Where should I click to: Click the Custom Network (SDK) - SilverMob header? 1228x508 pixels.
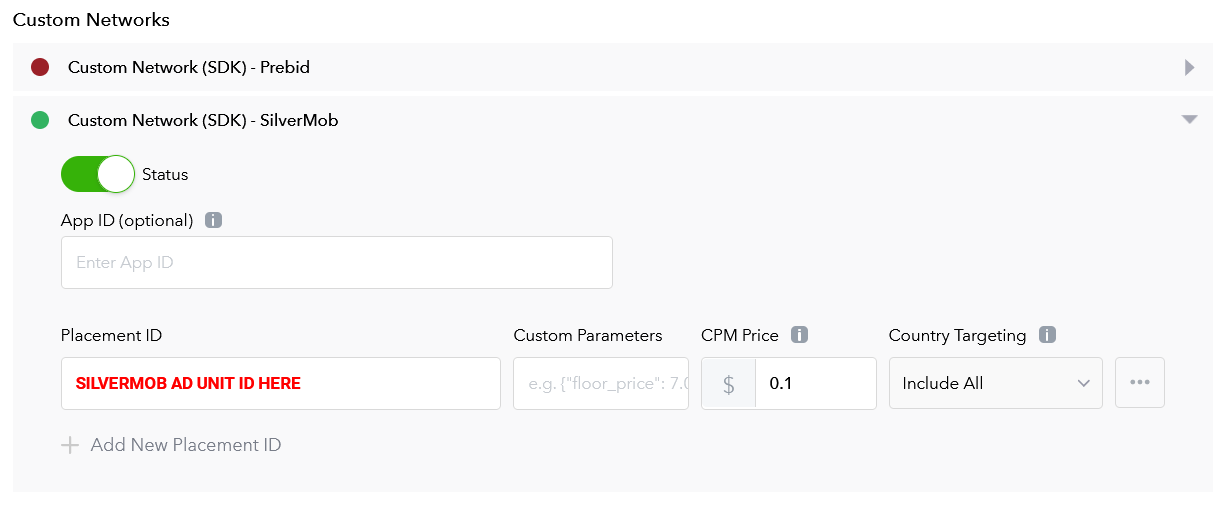[x=203, y=121]
